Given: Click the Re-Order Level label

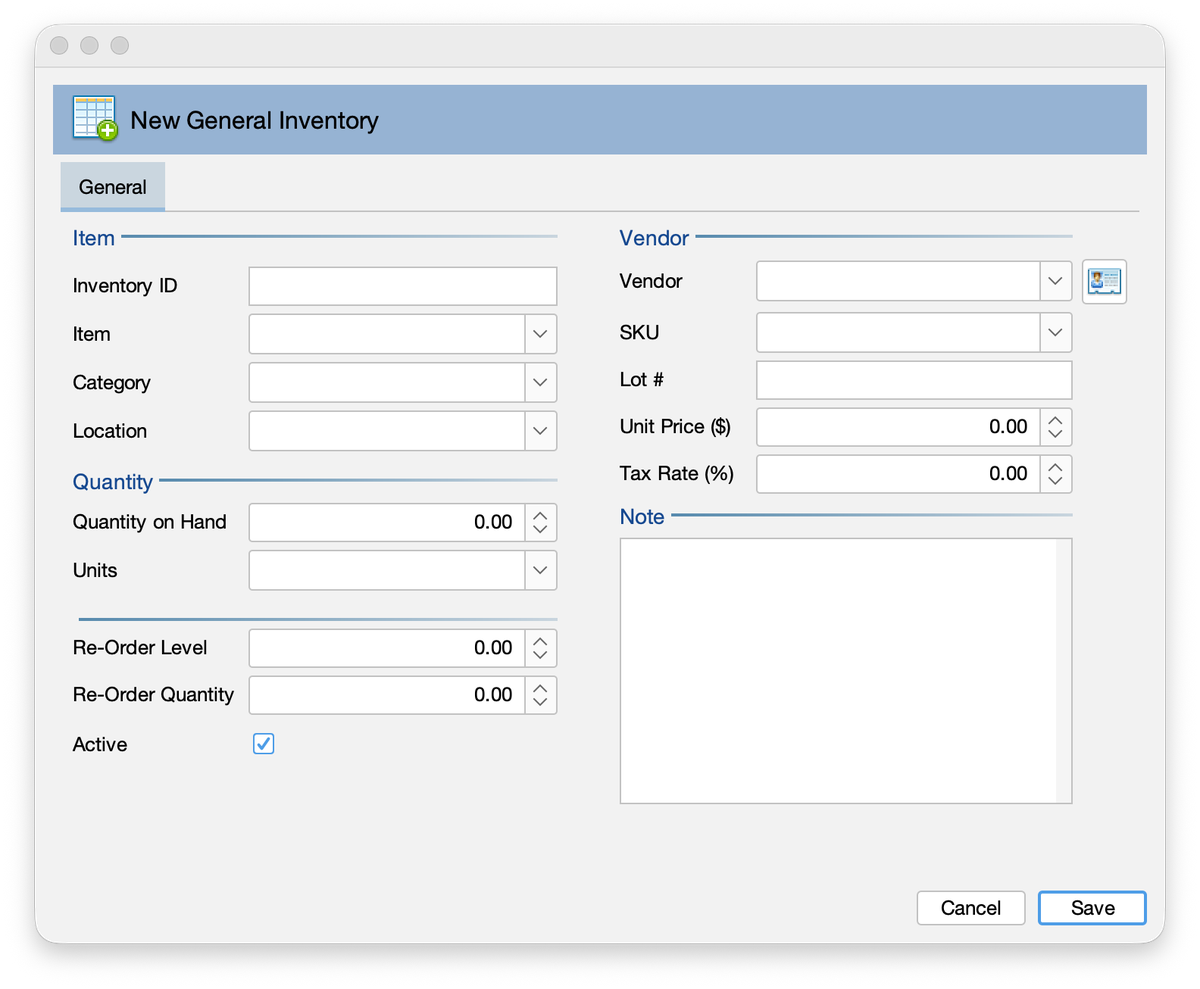Looking at the screenshot, I should pyautogui.click(x=140, y=648).
